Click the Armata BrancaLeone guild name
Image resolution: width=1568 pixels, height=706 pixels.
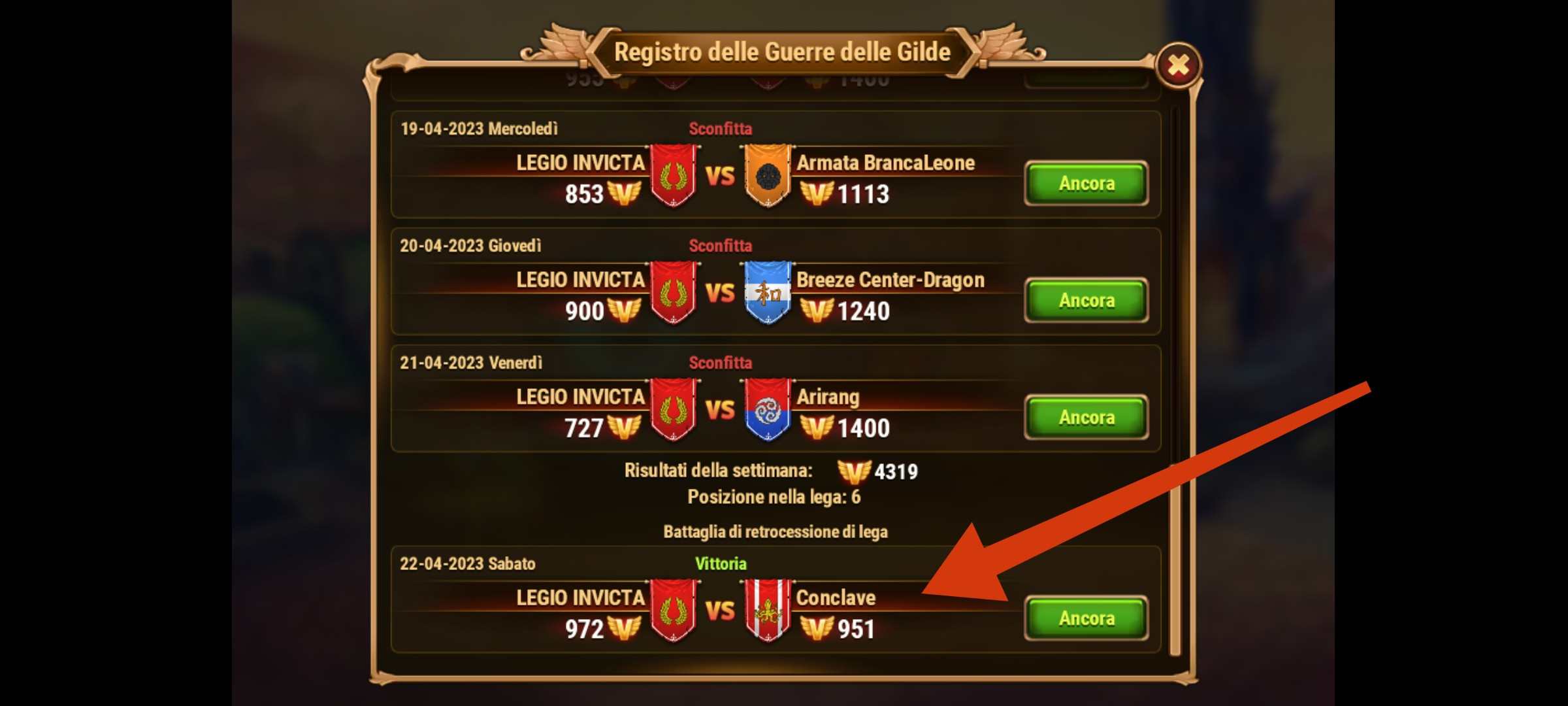[885, 163]
